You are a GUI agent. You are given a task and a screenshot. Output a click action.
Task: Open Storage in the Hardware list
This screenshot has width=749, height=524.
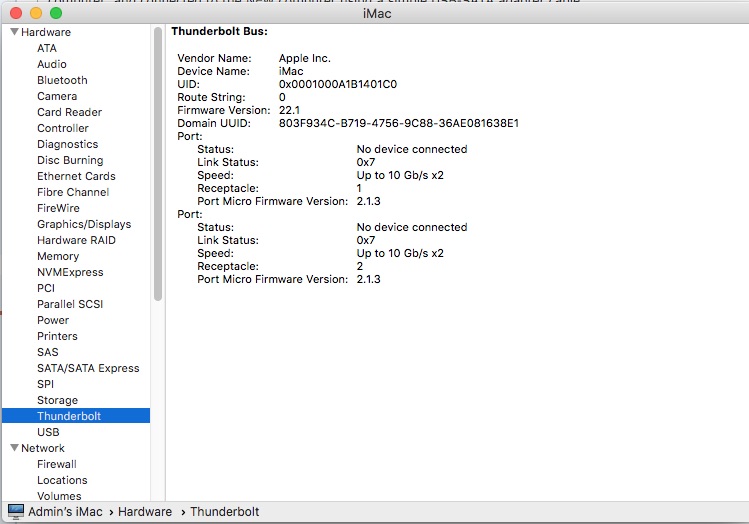57,400
